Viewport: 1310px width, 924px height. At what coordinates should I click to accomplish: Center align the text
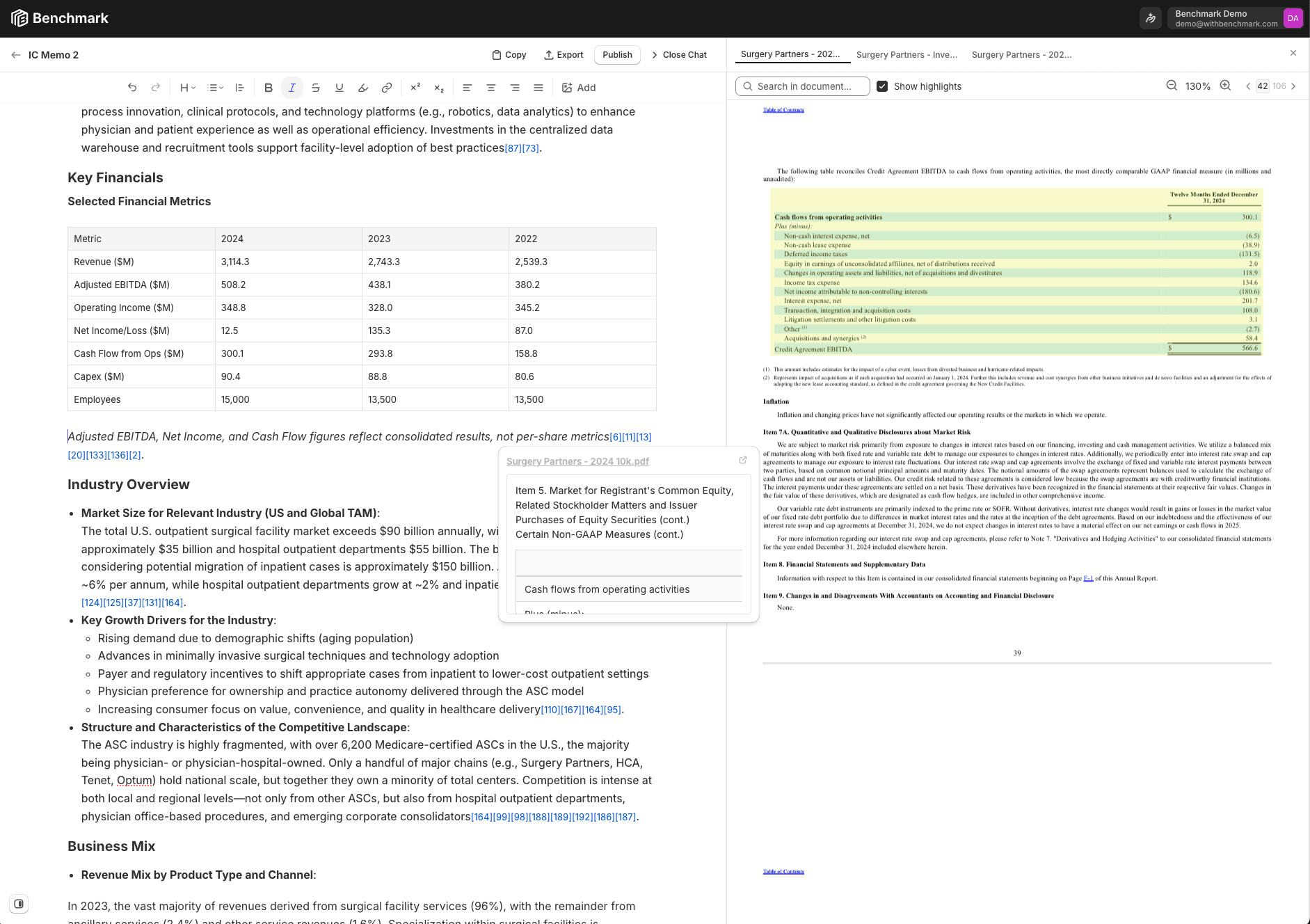[491, 88]
